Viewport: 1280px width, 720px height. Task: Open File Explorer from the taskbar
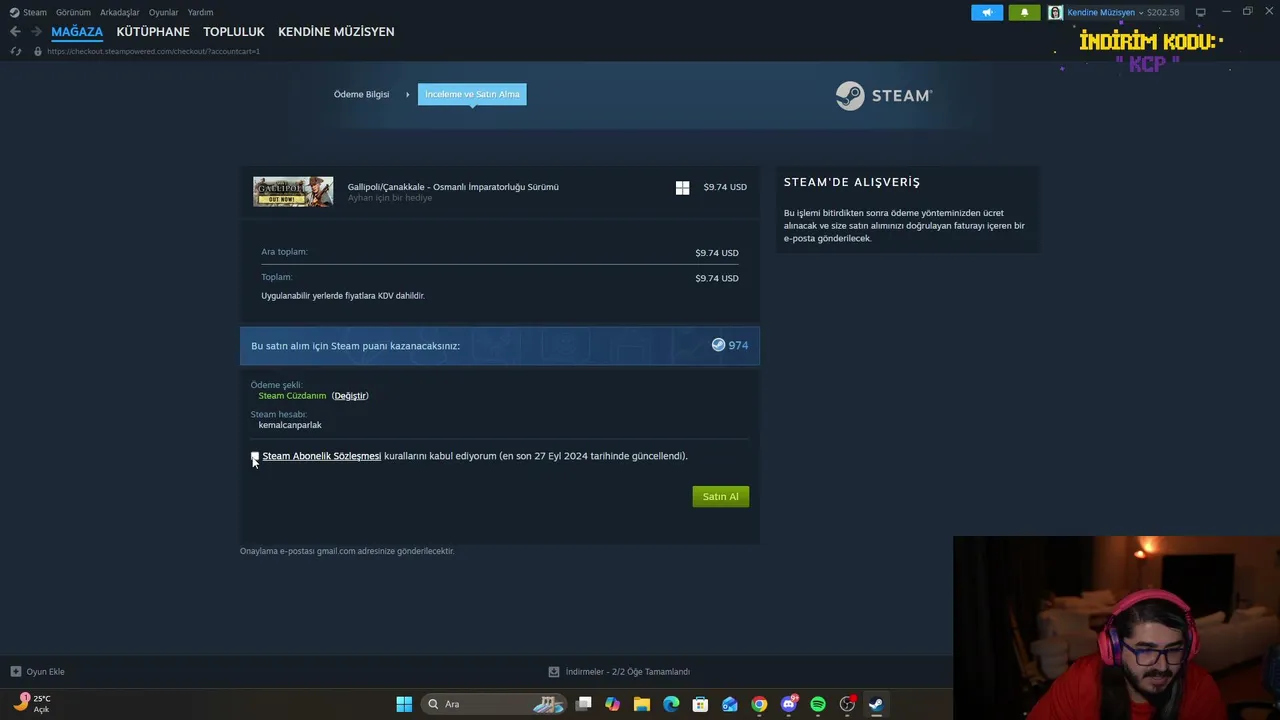pyautogui.click(x=642, y=704)
